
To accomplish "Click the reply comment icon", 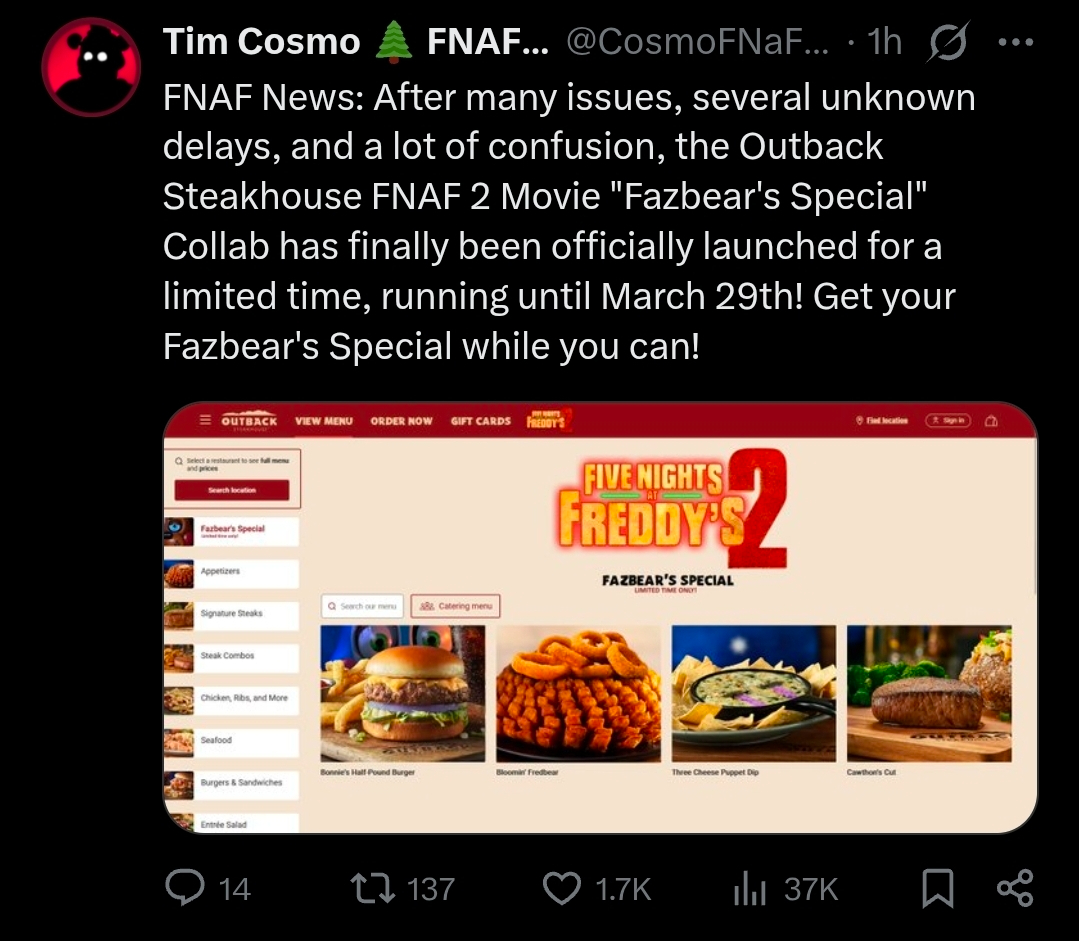I will tap(186, 888).
